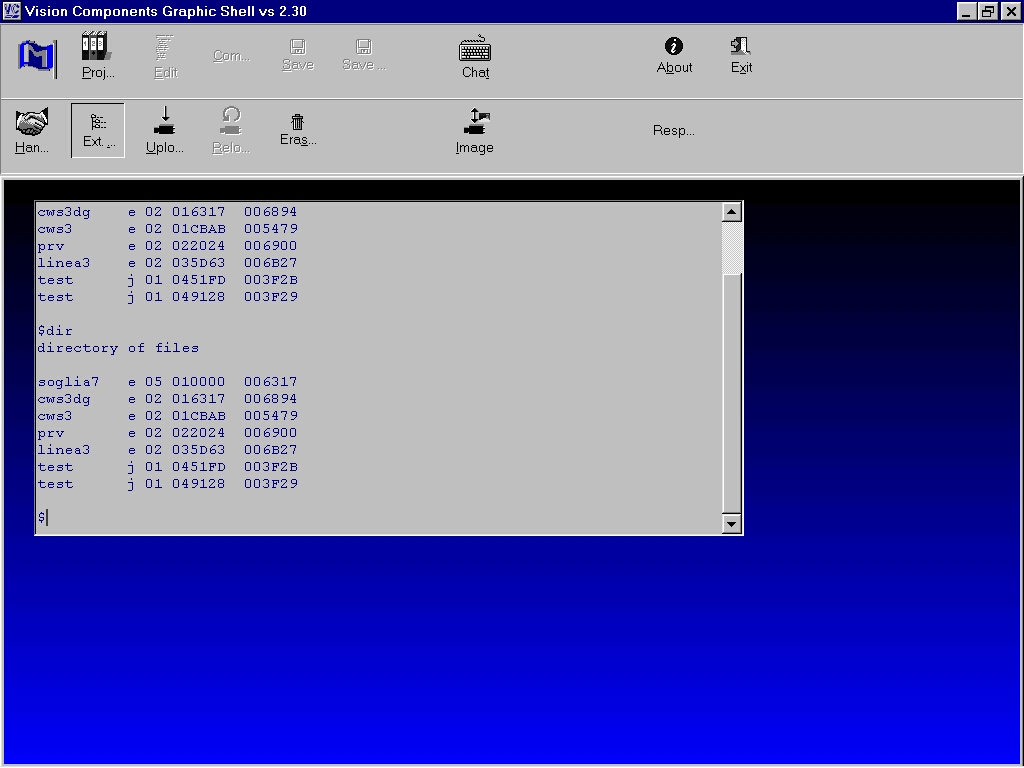Viewport: 1024px width, 768px height.
Task: Open the title bar application icon menu
Action: (x=12, y=11)
